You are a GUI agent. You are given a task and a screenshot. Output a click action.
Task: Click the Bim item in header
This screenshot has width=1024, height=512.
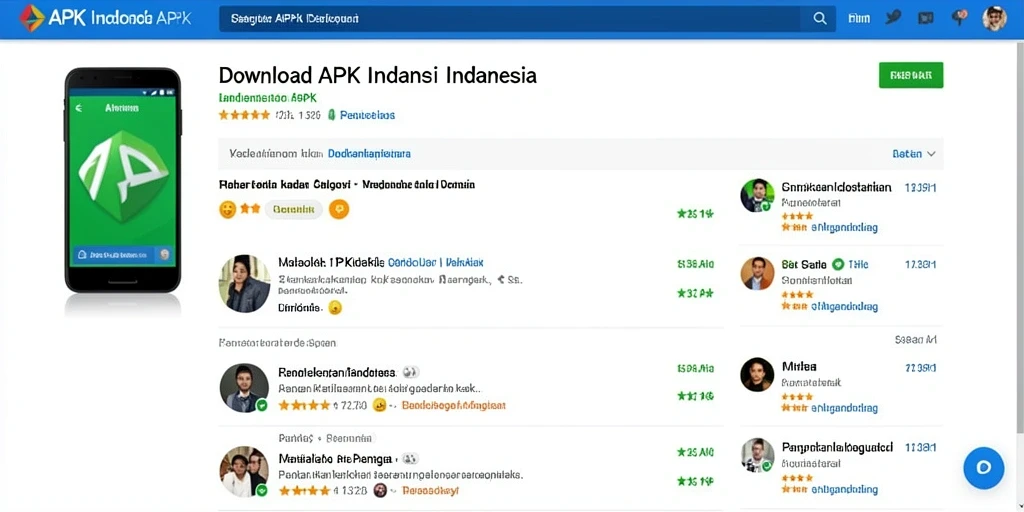[x=859, y=18]
